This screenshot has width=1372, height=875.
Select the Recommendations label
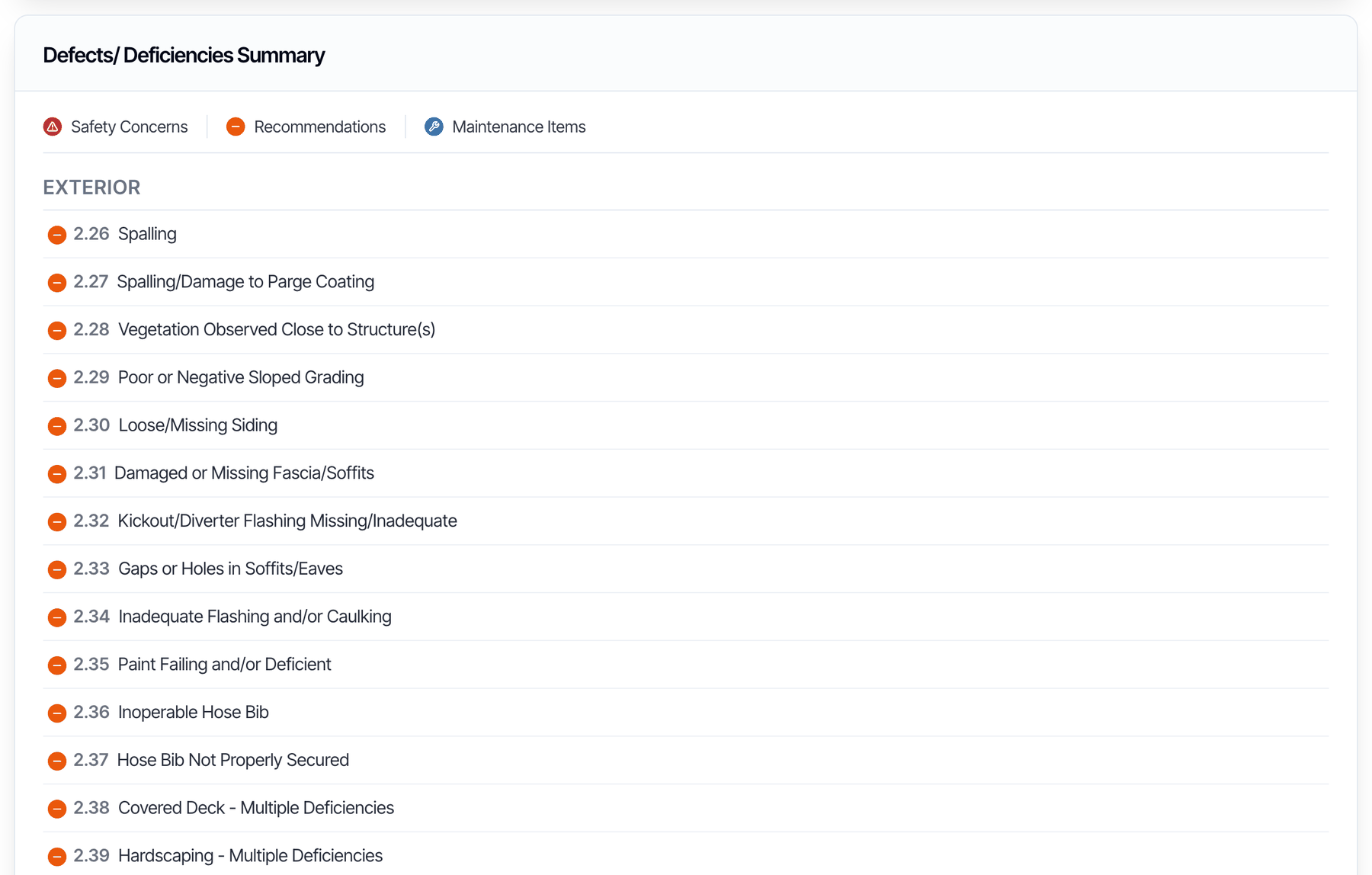click(x=320, y=127)
